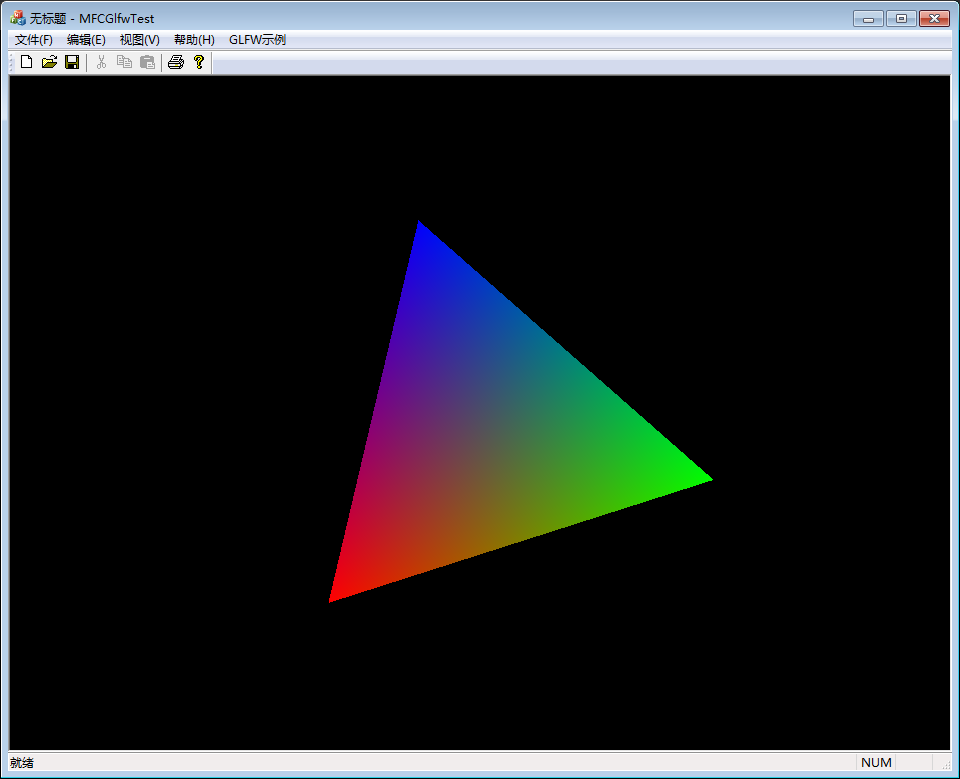Open the 帮助(H) menu
Viewport: 960px width, 779px height.
pyautogui.click(x=194, y=40)
